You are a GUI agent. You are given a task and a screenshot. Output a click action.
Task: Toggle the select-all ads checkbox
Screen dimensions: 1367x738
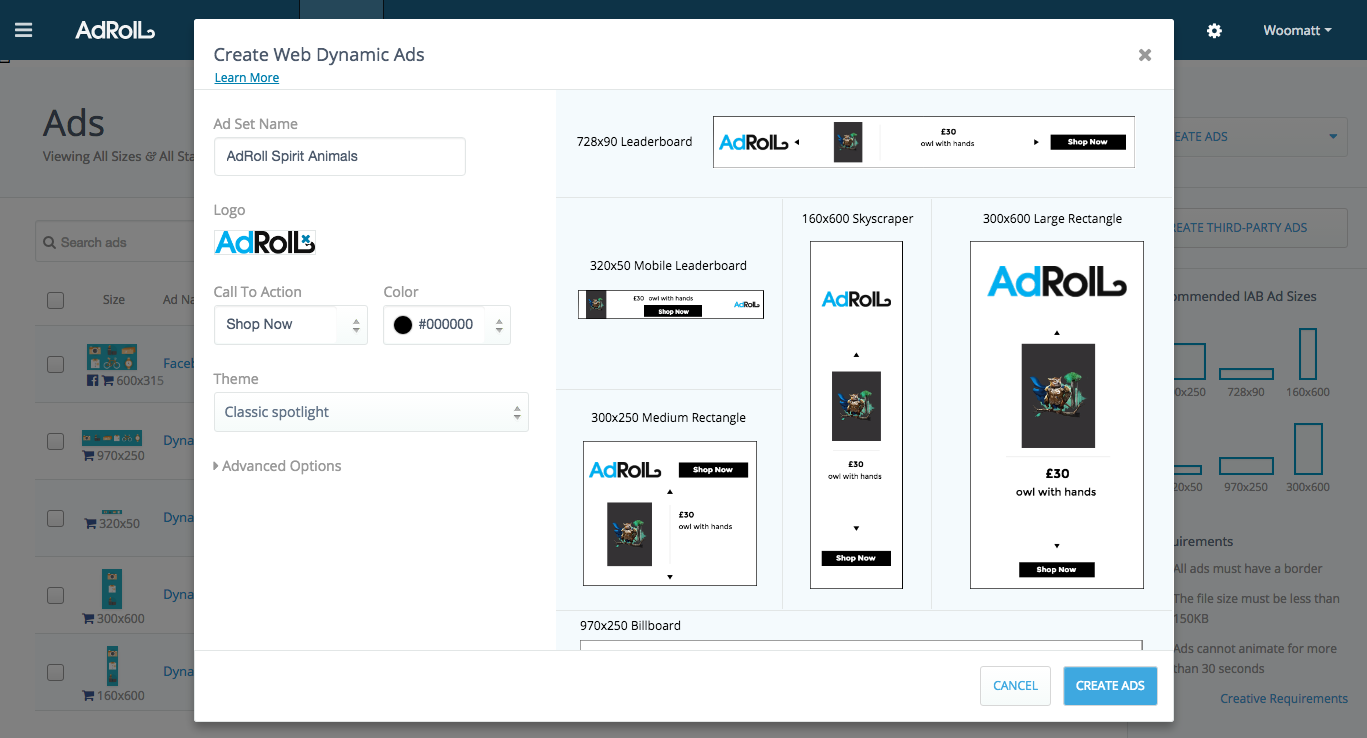coord(55,300)
